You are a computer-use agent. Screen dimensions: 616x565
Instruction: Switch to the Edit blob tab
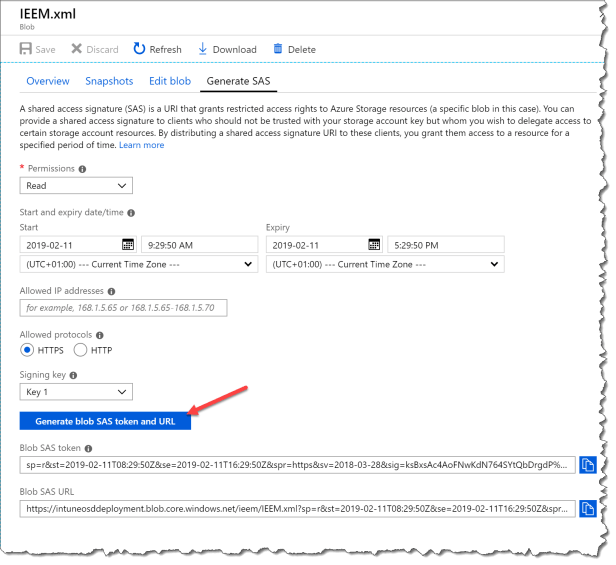click(170, 81)
